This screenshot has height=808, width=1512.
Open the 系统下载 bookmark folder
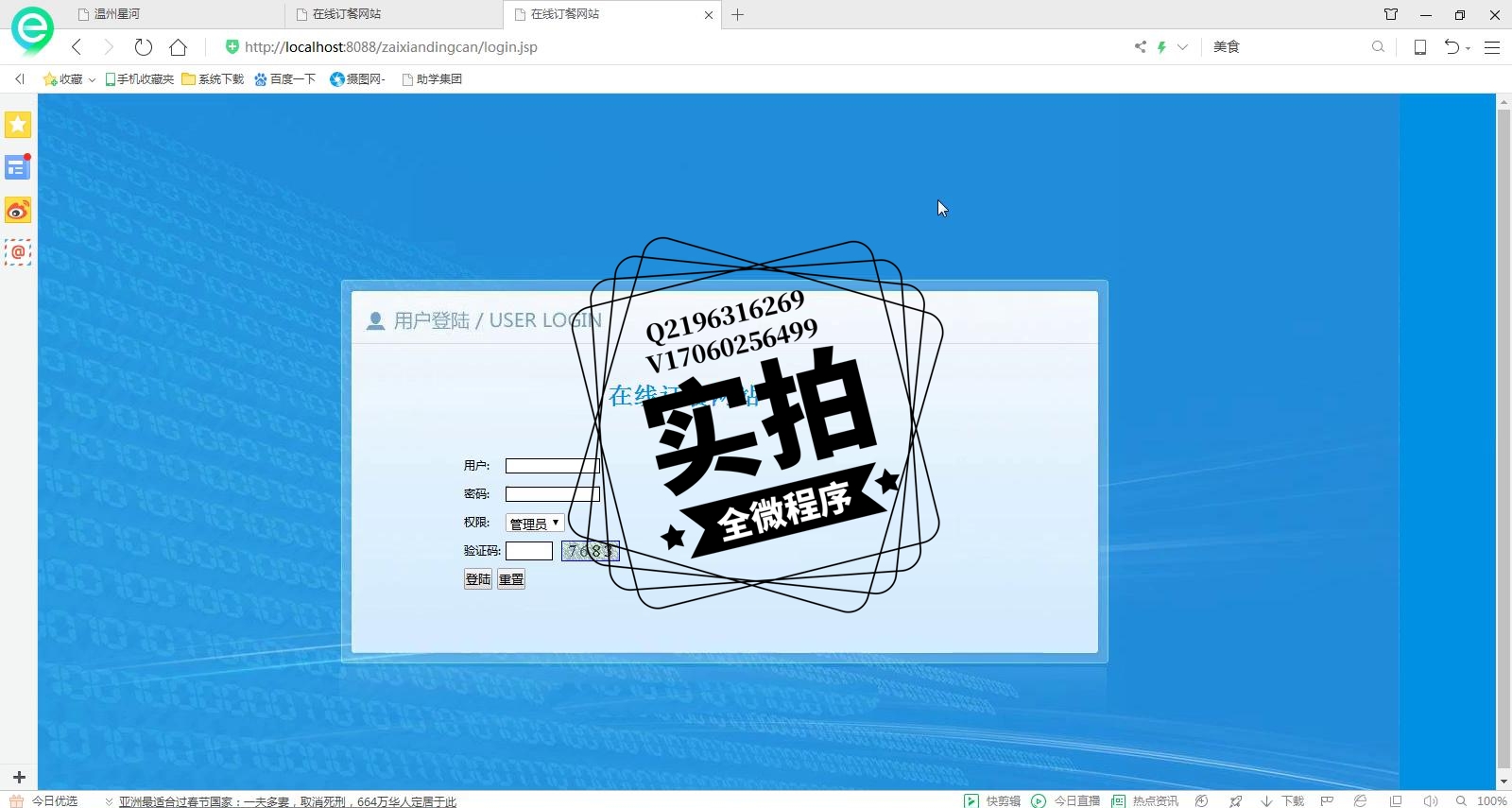click(213, 79)
